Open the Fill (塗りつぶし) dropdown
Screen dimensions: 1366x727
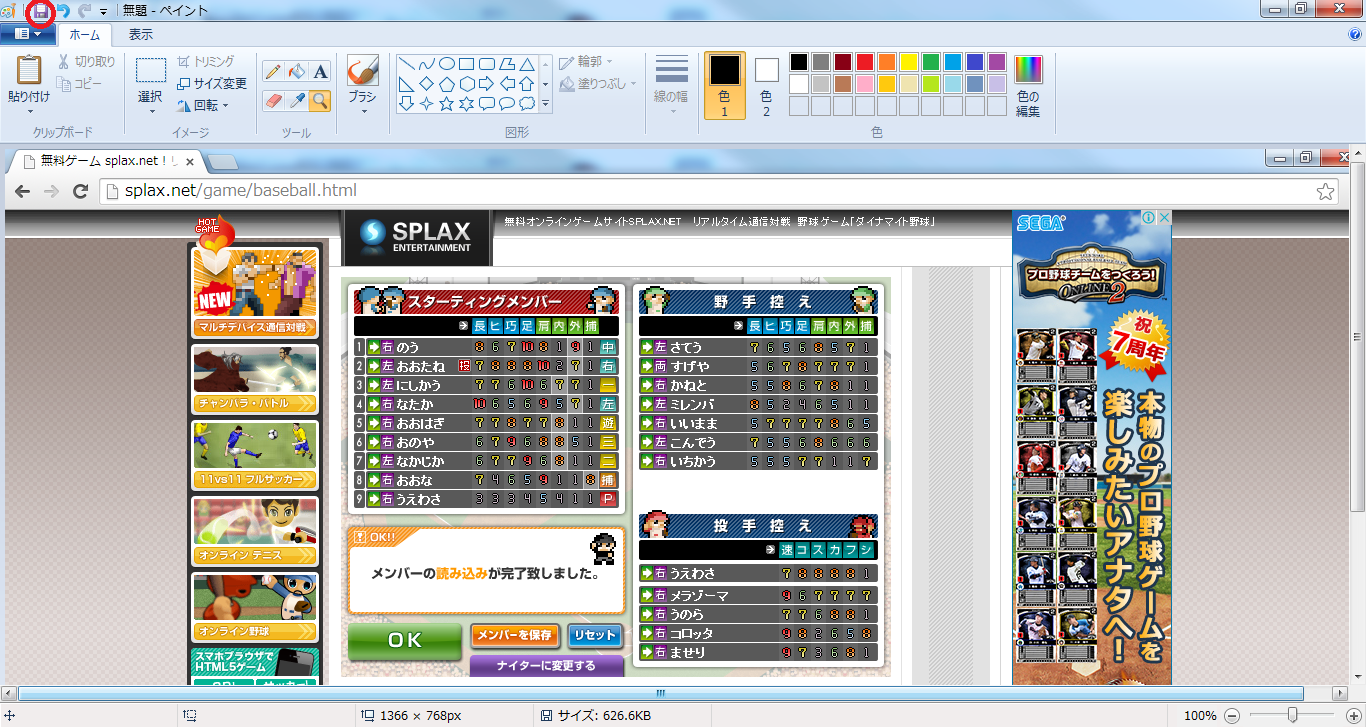pos(598,84)
